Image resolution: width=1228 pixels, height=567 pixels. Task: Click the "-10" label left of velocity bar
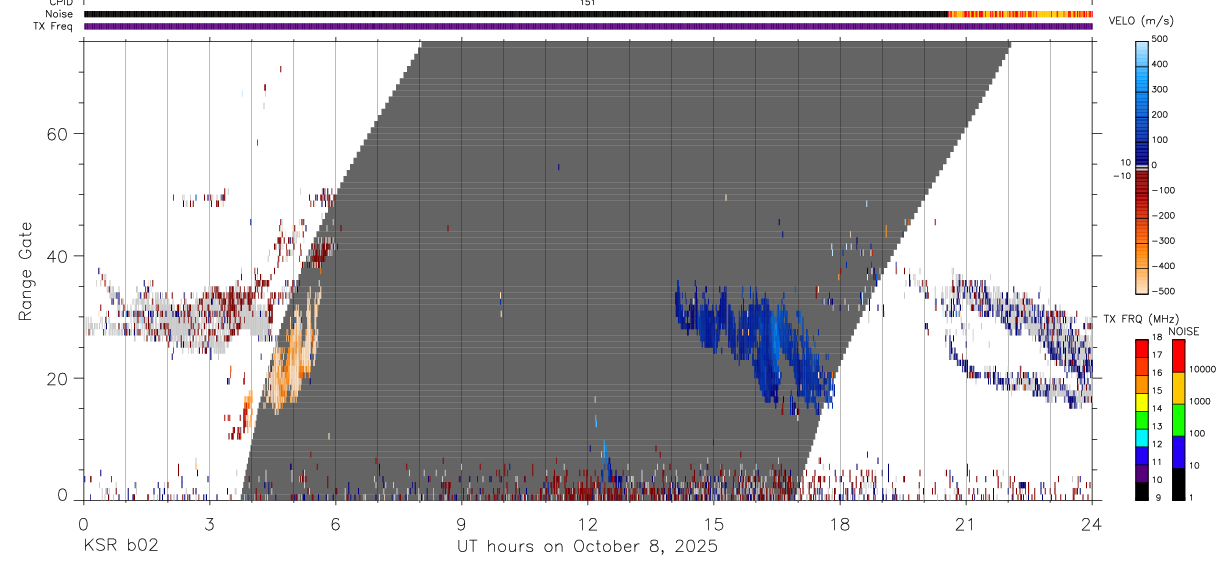point(1121,175)
